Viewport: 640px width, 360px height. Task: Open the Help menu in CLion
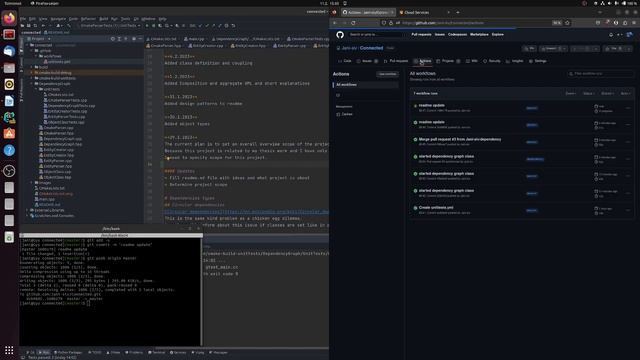[162, 19]
